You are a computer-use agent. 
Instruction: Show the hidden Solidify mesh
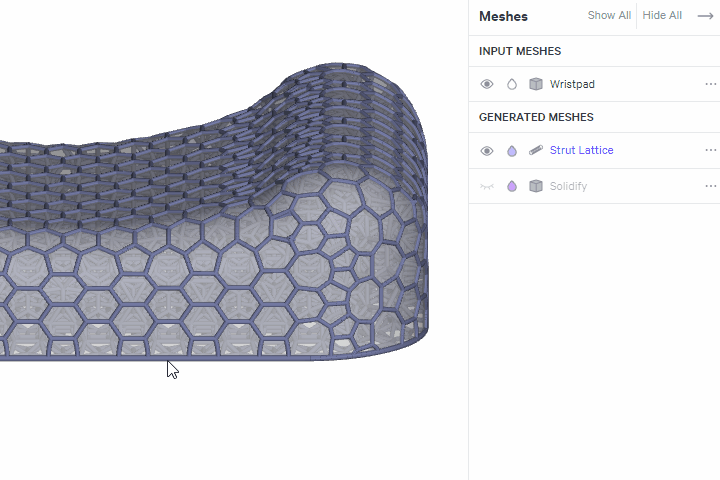487,186
